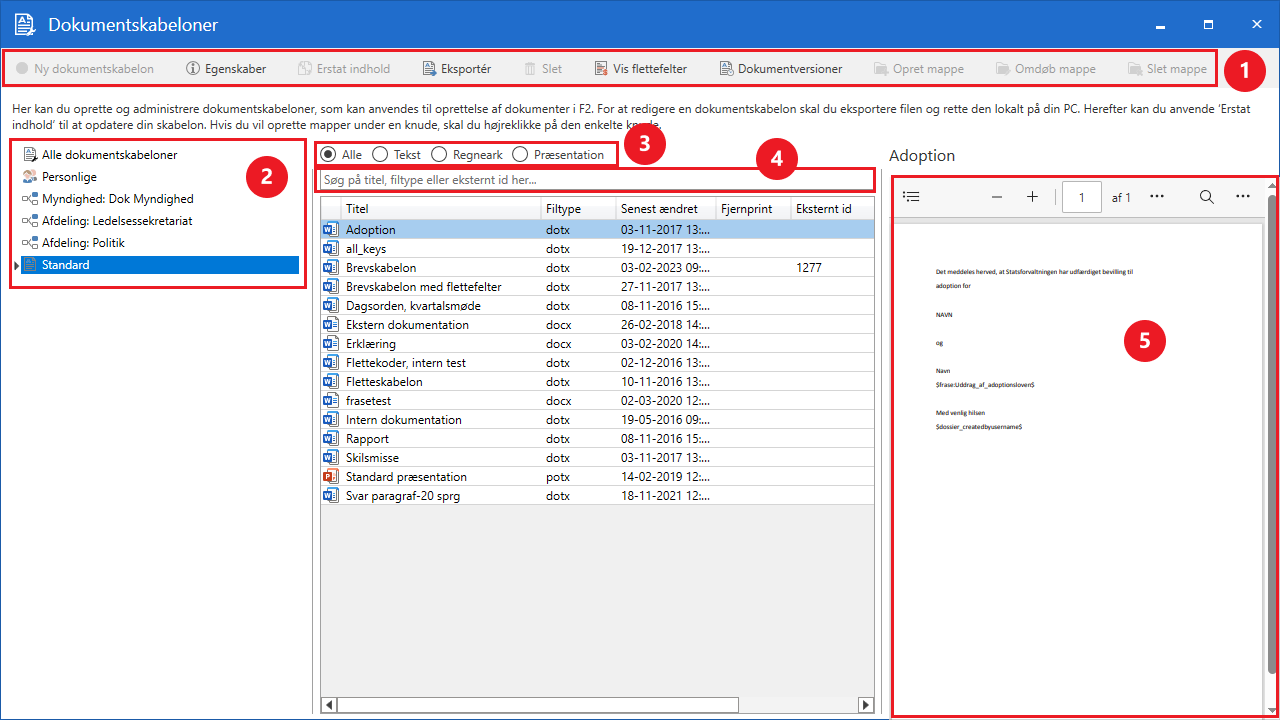Screen dimensions: 1280x720
Task: Choose the Præsentation radio button
Action: tap(520, 155)
